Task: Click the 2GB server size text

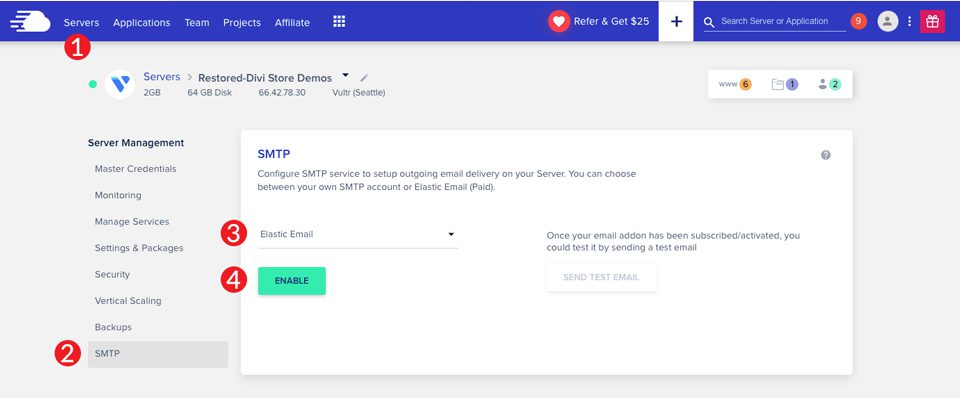Action: pyautogui.click(x=152, y=93)
